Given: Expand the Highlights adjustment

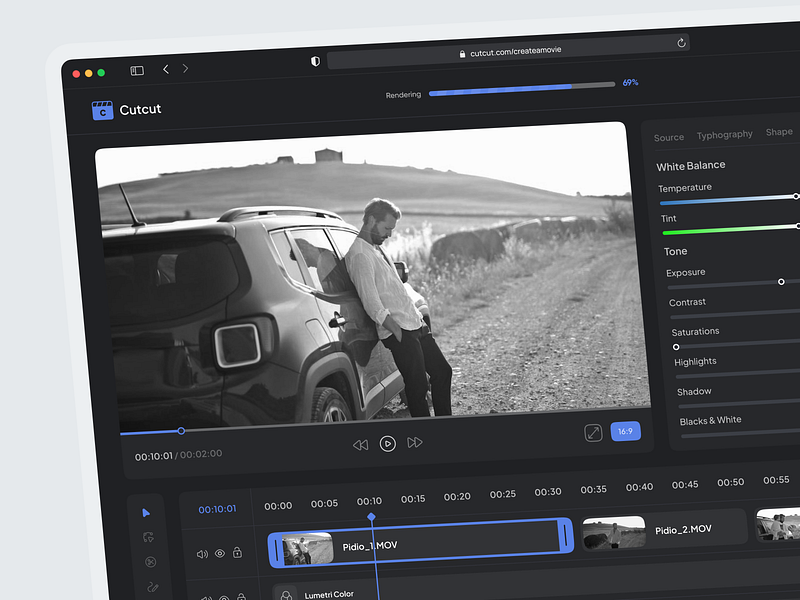Looking at the screenshot, I should 697,361.
